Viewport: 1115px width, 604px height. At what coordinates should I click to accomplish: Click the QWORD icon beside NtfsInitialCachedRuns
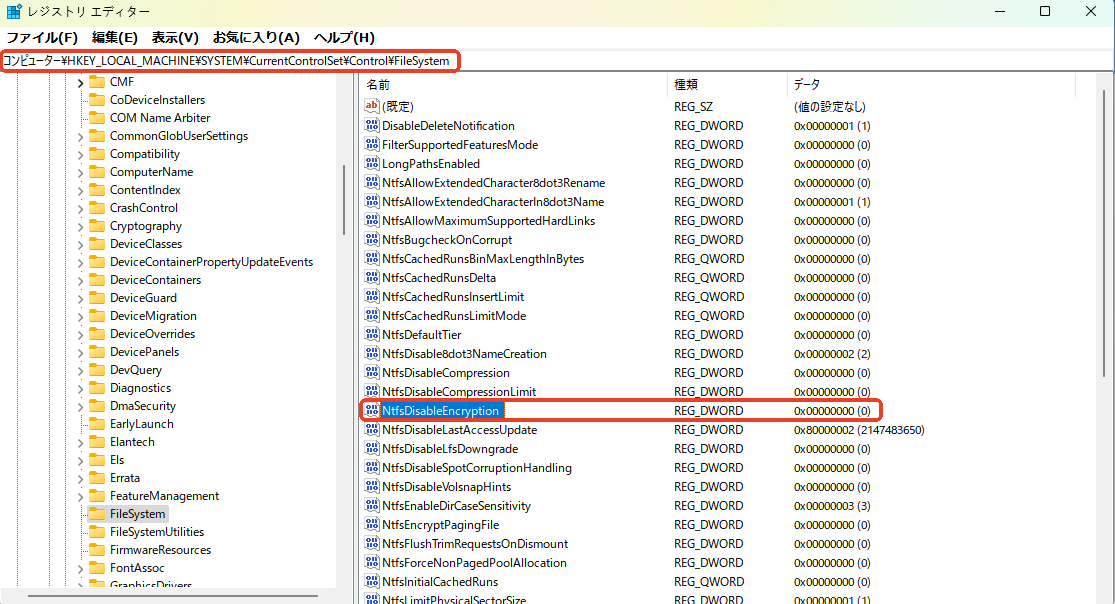[370, 581]
